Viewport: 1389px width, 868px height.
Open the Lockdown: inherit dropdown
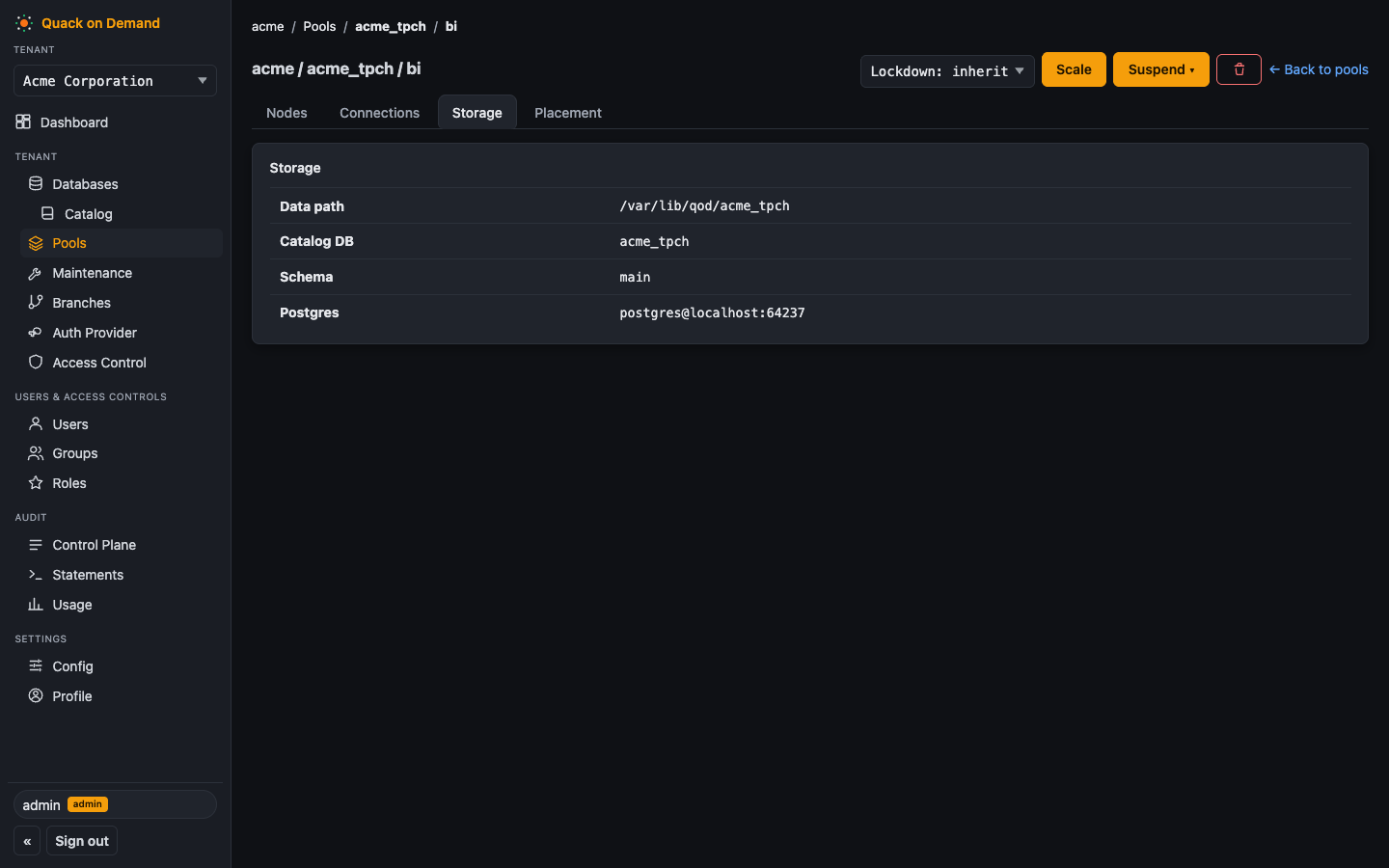point(947,70)
